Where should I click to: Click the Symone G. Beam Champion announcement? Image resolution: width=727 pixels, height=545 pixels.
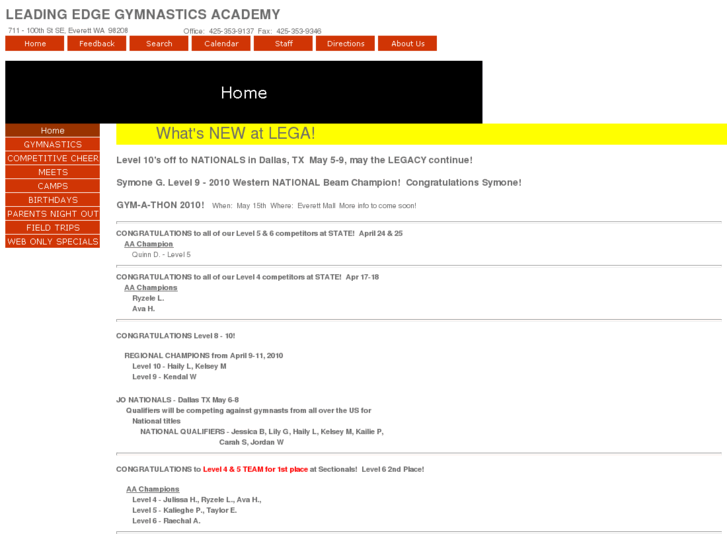point(319,182)
